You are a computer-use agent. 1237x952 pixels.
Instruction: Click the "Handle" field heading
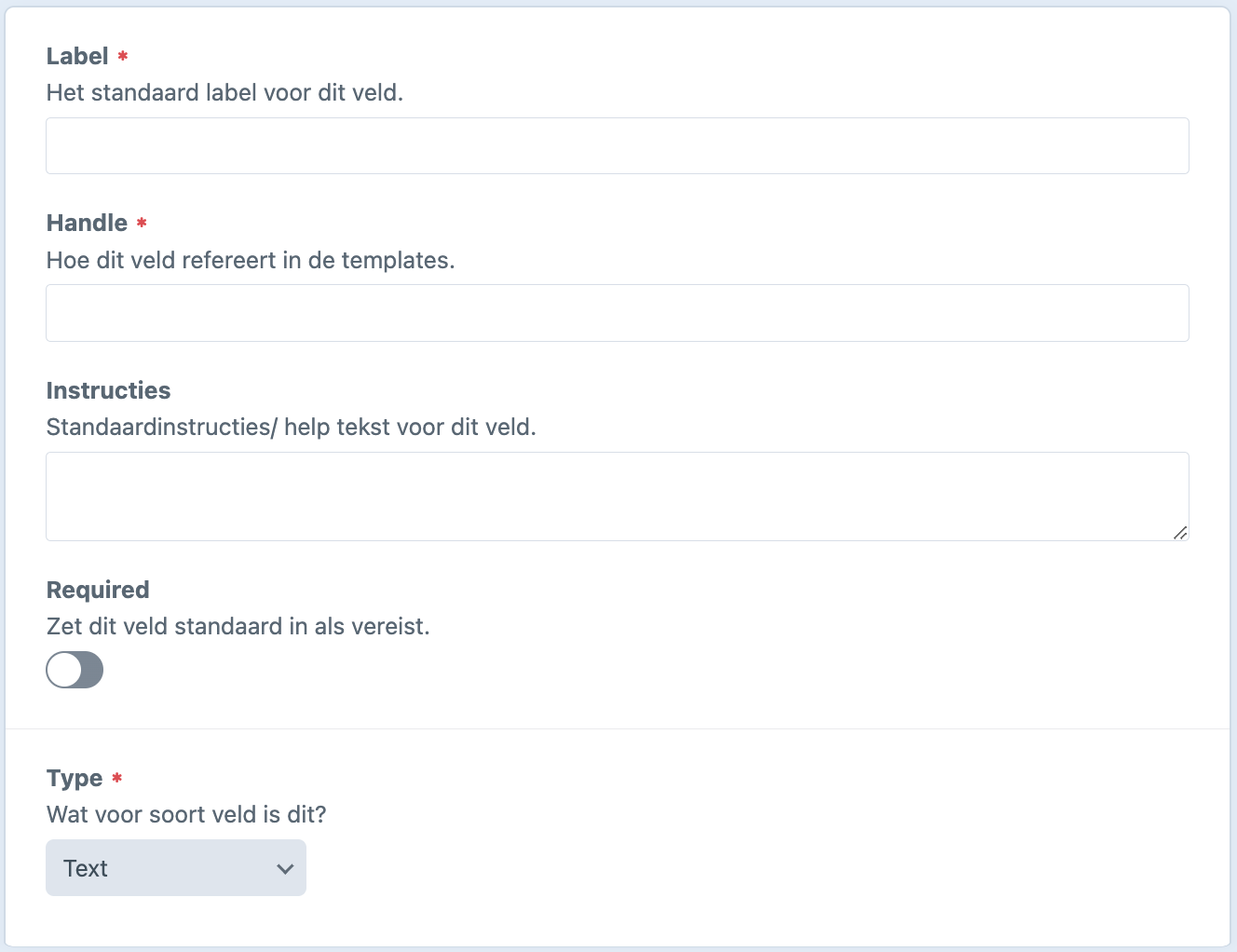click(87, 224)
